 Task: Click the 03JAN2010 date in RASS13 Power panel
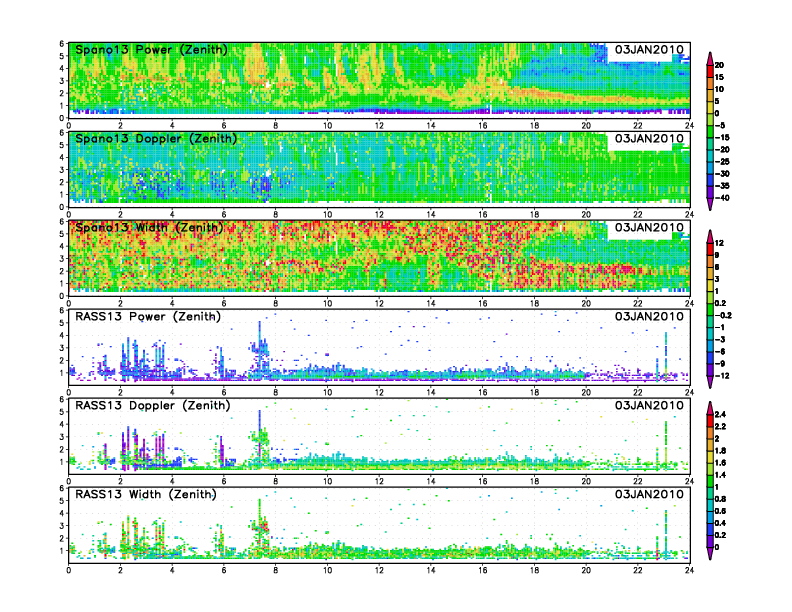(x=649, y=317)
